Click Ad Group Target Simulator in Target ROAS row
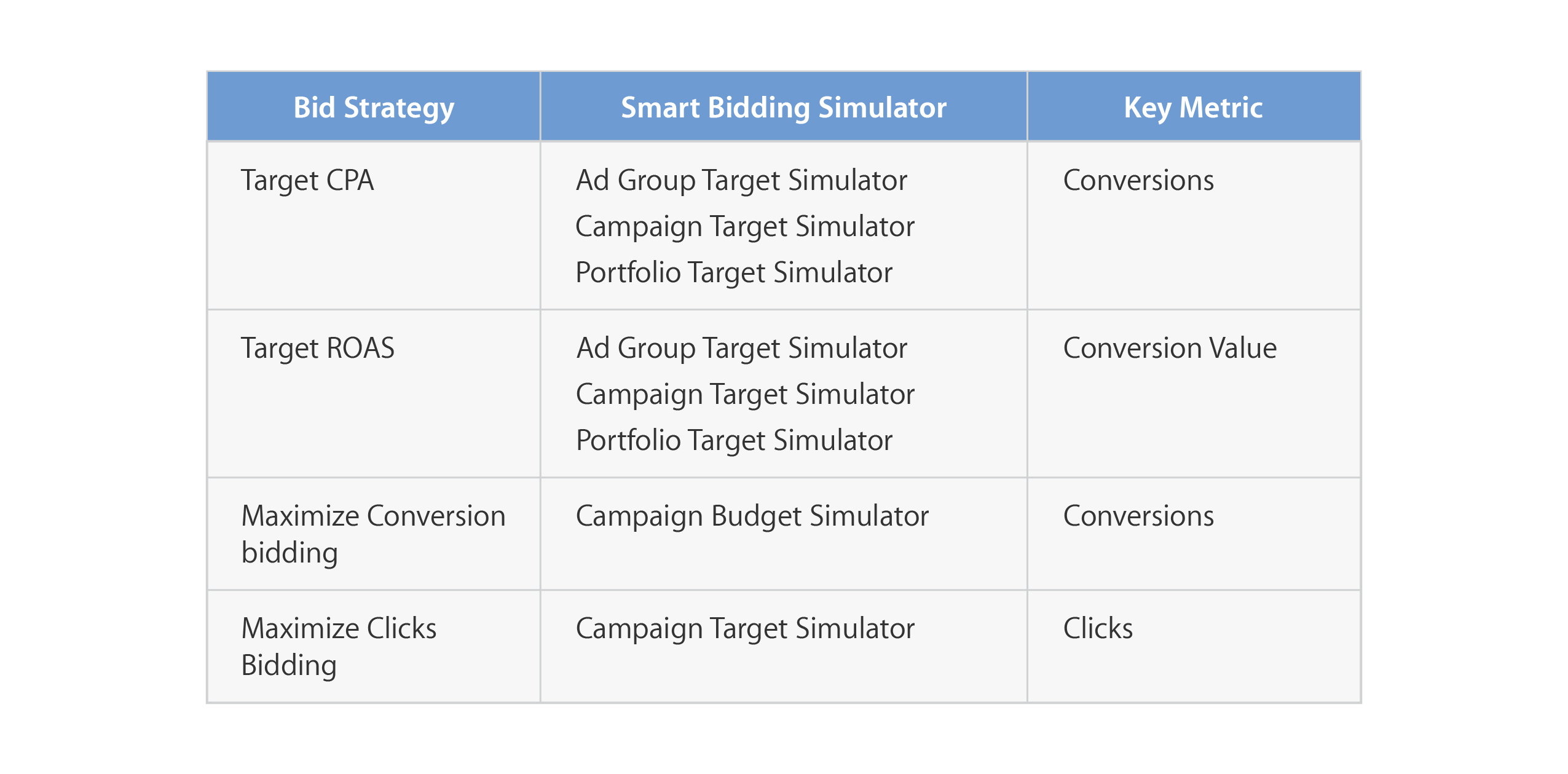The height and width of the screenshot is (774, 1568). [741, 349]
